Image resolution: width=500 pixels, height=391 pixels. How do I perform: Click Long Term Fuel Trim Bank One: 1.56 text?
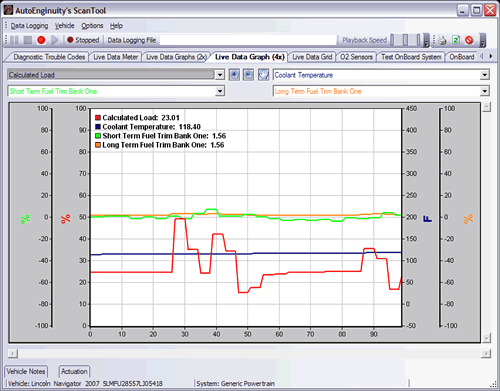point(163,145)
